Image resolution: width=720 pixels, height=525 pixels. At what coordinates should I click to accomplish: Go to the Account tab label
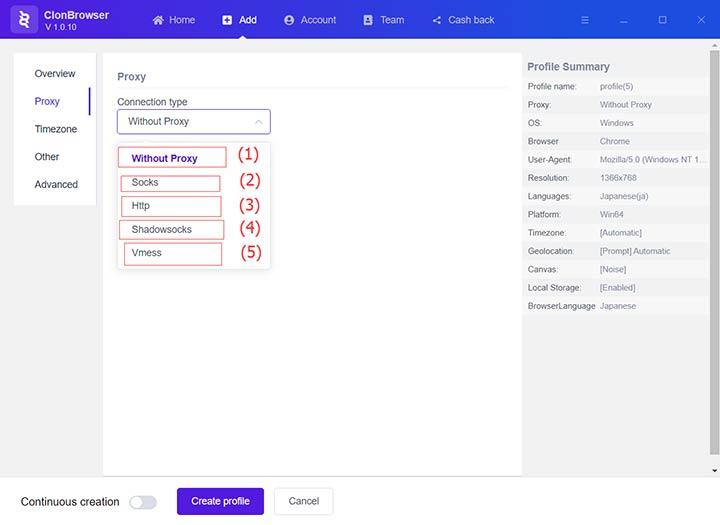tap(318, 20)
